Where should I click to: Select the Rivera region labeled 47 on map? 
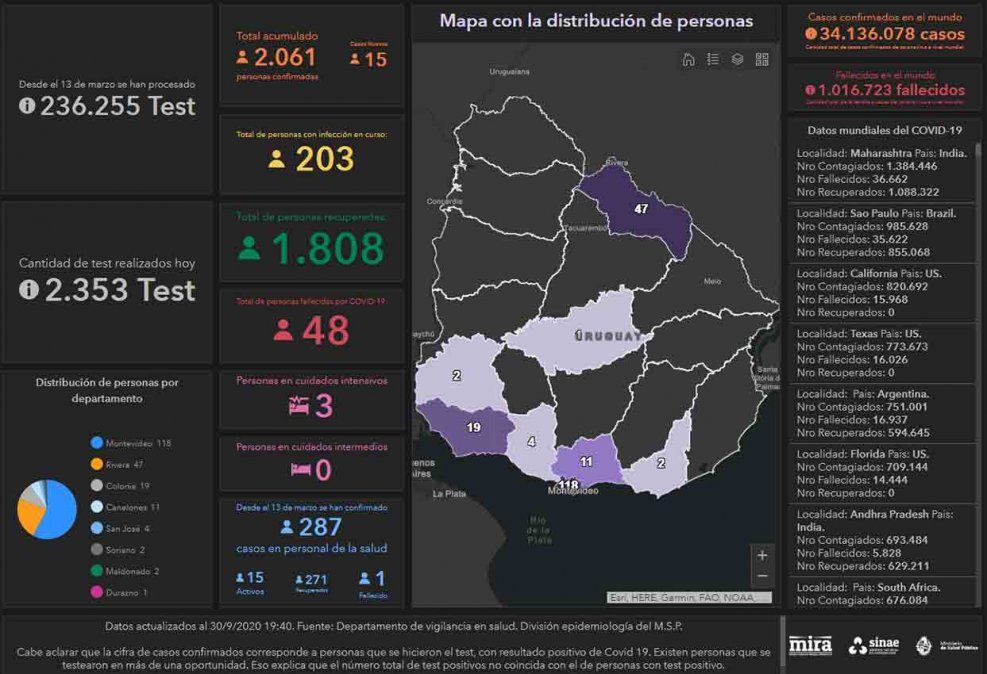(x=641, y=208)
